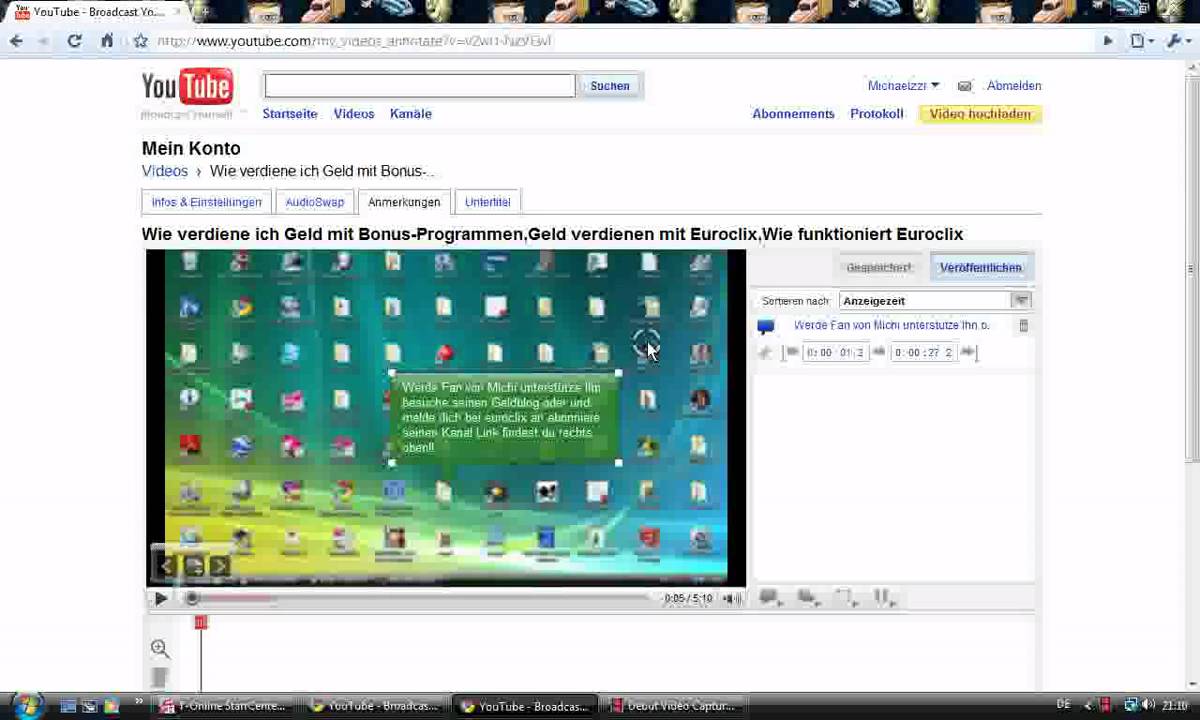This screenshot has width=1200, height=720.
Task: Open the Protokoll link
Action: [x=877, y=114]
